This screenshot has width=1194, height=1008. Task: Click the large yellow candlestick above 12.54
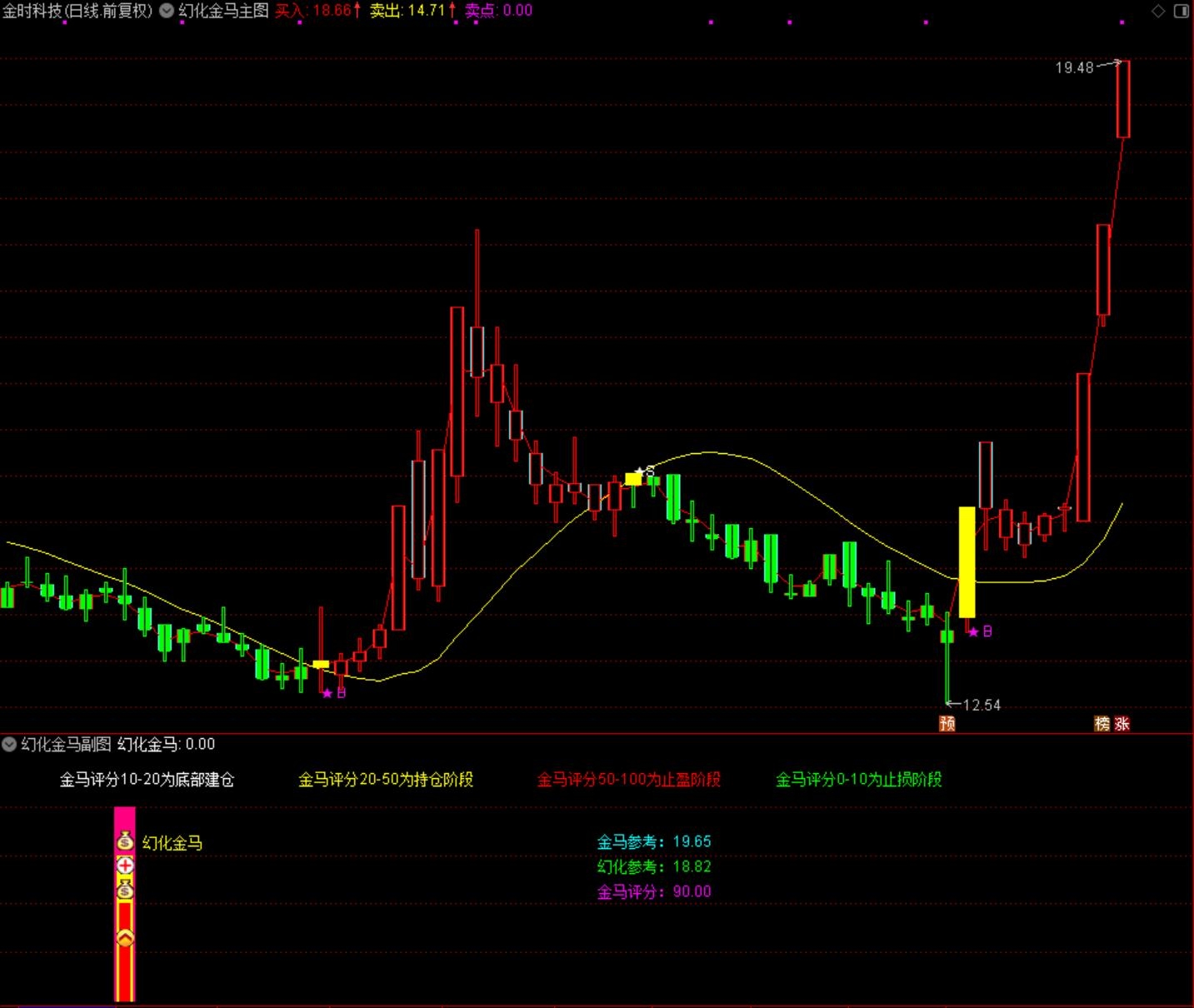coord(967,562)
